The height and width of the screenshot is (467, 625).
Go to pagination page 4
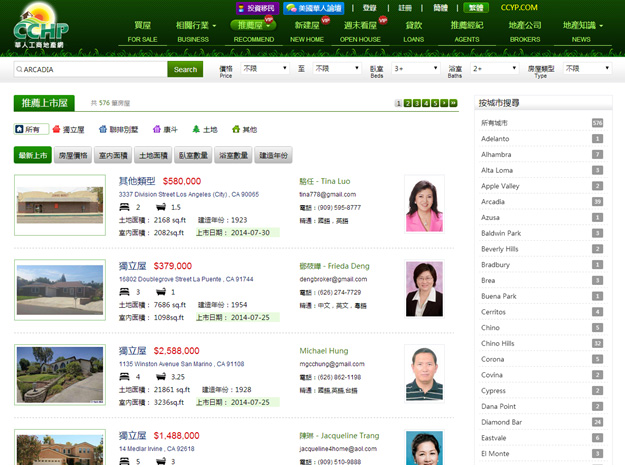point(426,103)
